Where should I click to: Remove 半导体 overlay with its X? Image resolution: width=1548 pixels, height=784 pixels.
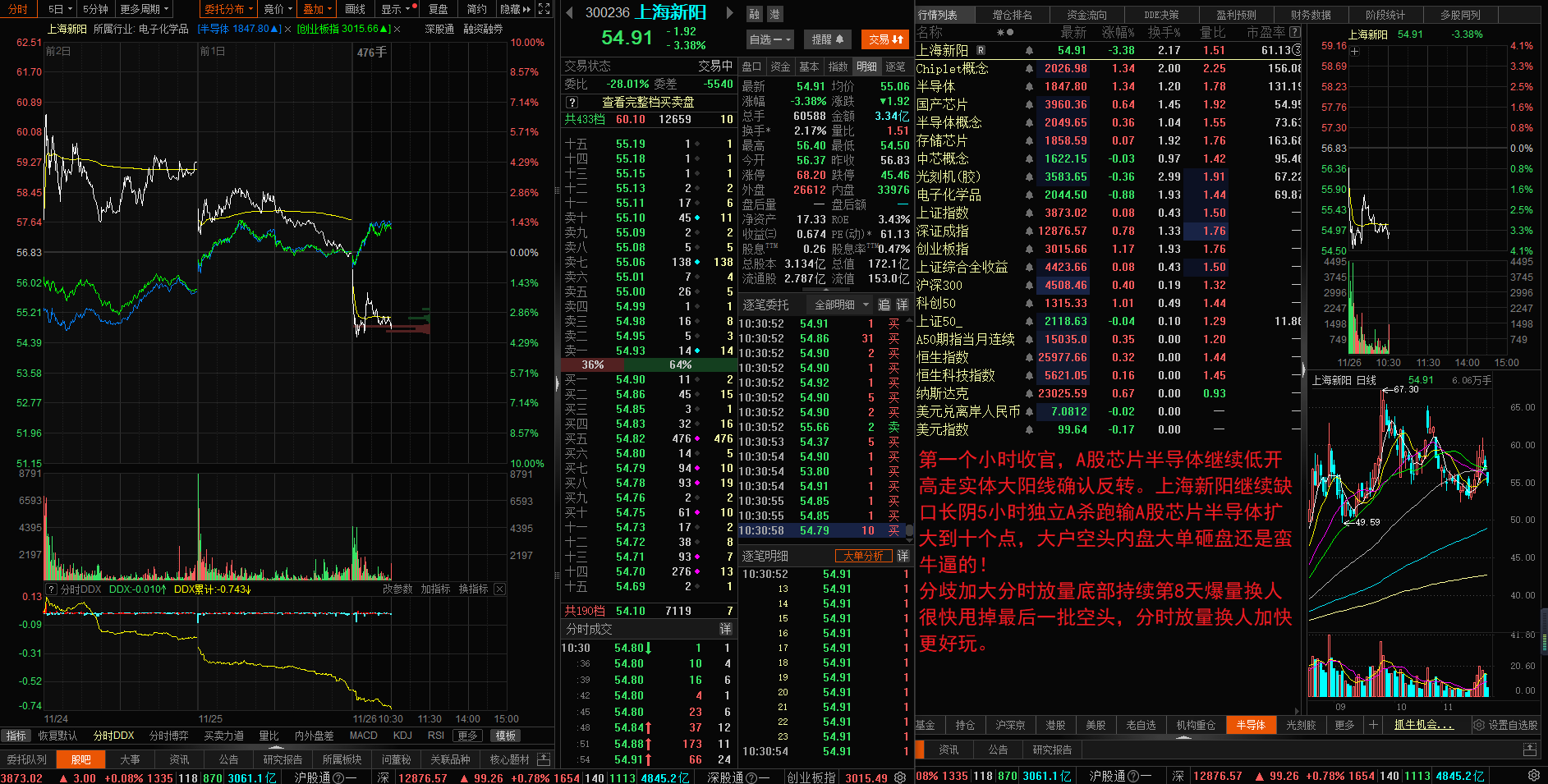coord(287,29)
